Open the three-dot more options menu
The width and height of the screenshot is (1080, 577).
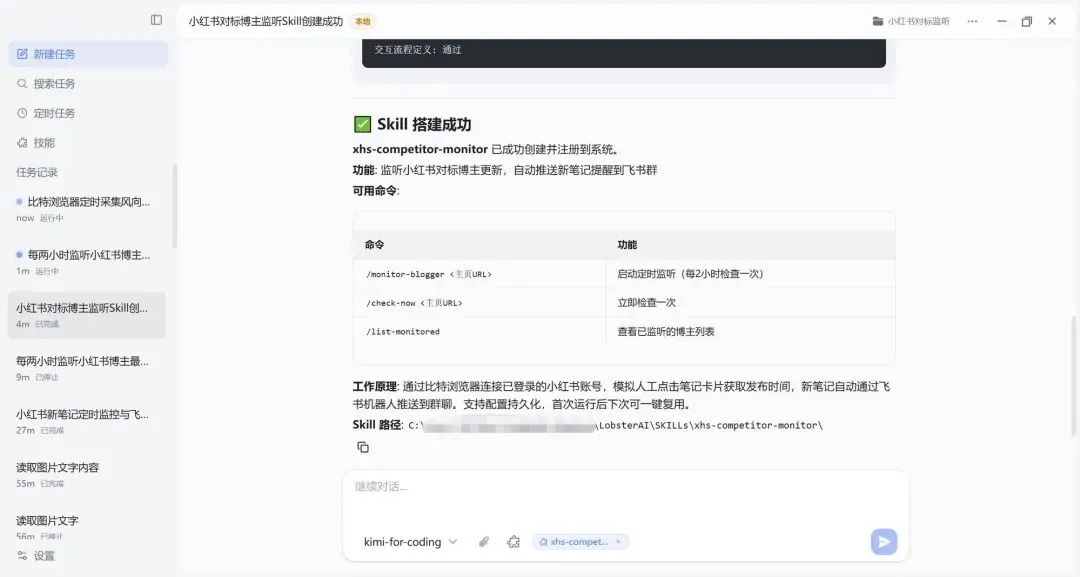tap(972, 21)
